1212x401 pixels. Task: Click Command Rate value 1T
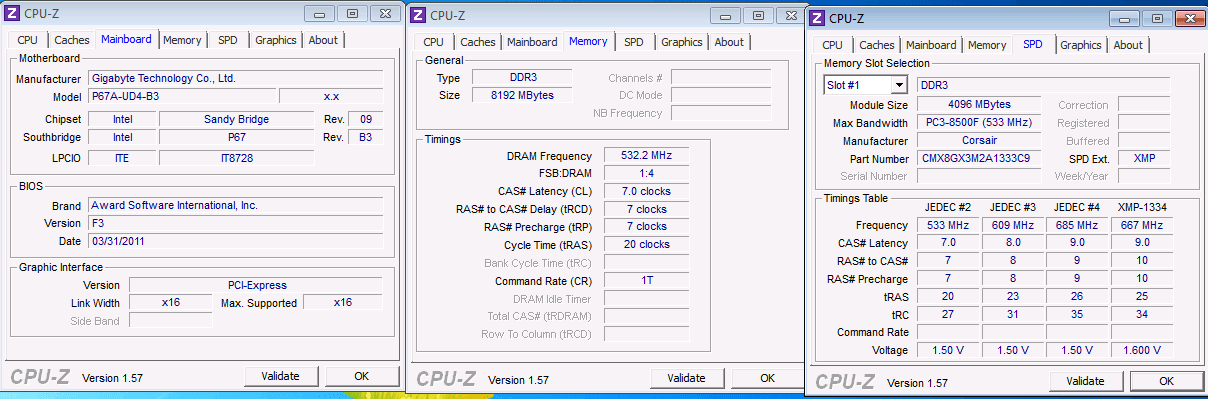646,281
